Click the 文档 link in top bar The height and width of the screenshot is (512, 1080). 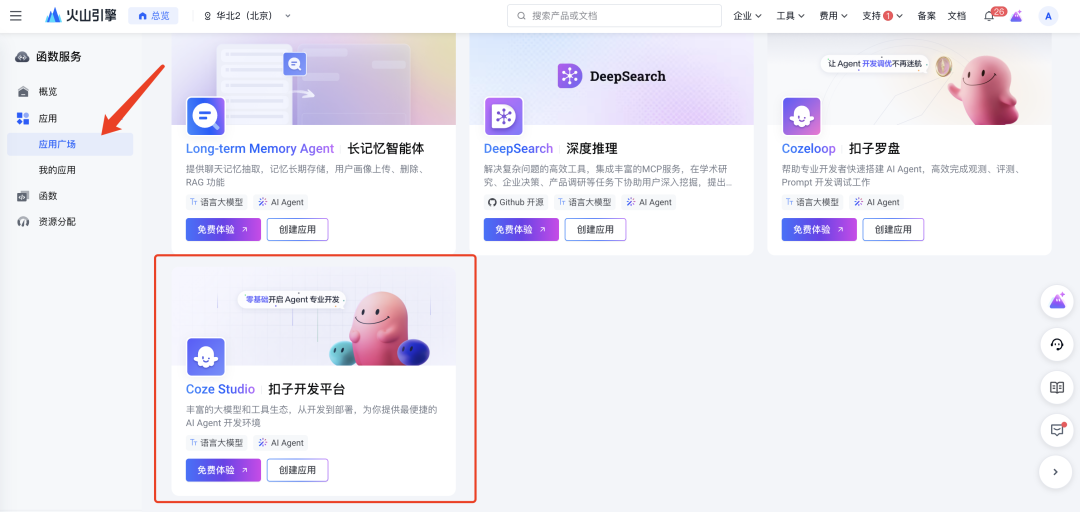(x=957, y=16)
